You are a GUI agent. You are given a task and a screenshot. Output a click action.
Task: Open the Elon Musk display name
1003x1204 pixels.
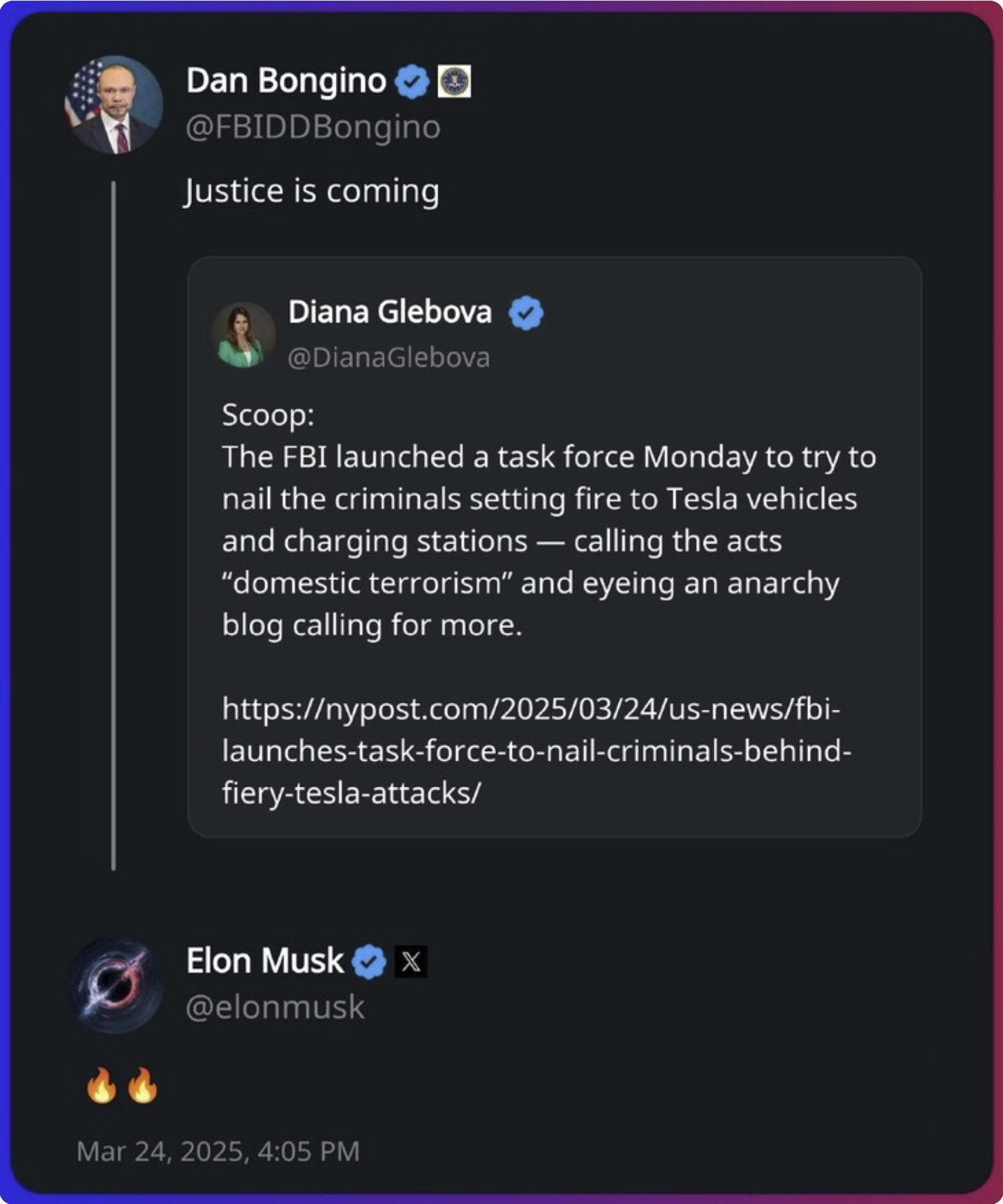coord(265,961)
